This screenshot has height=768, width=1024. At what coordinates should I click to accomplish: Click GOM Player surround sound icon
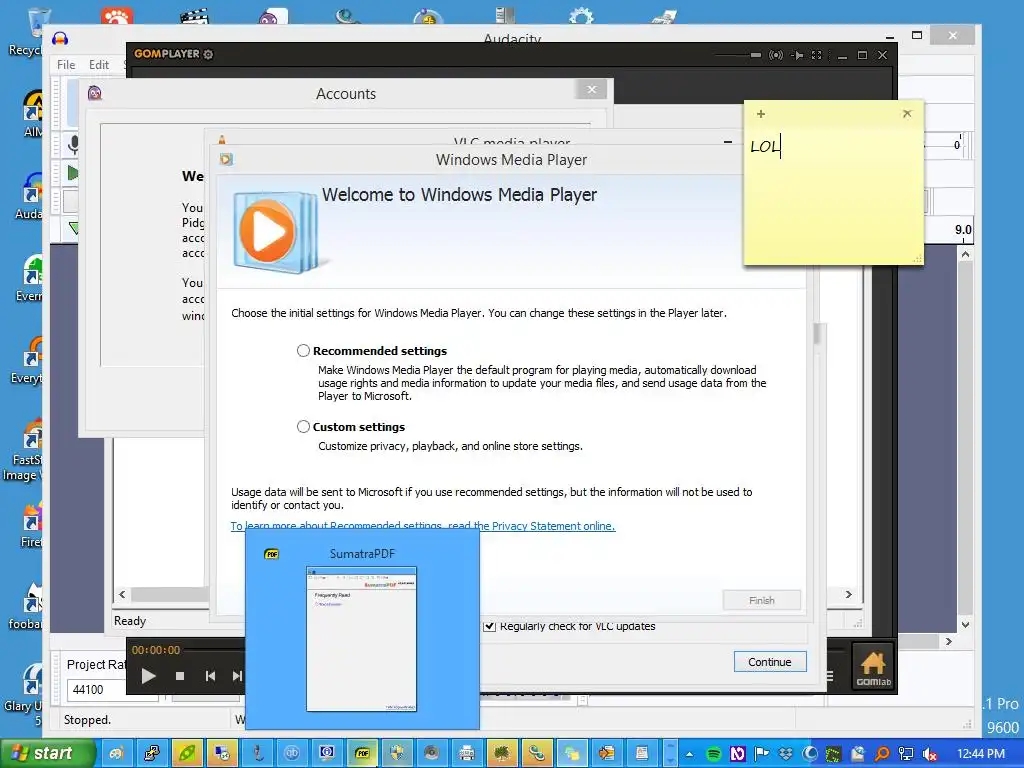point(776,56)
